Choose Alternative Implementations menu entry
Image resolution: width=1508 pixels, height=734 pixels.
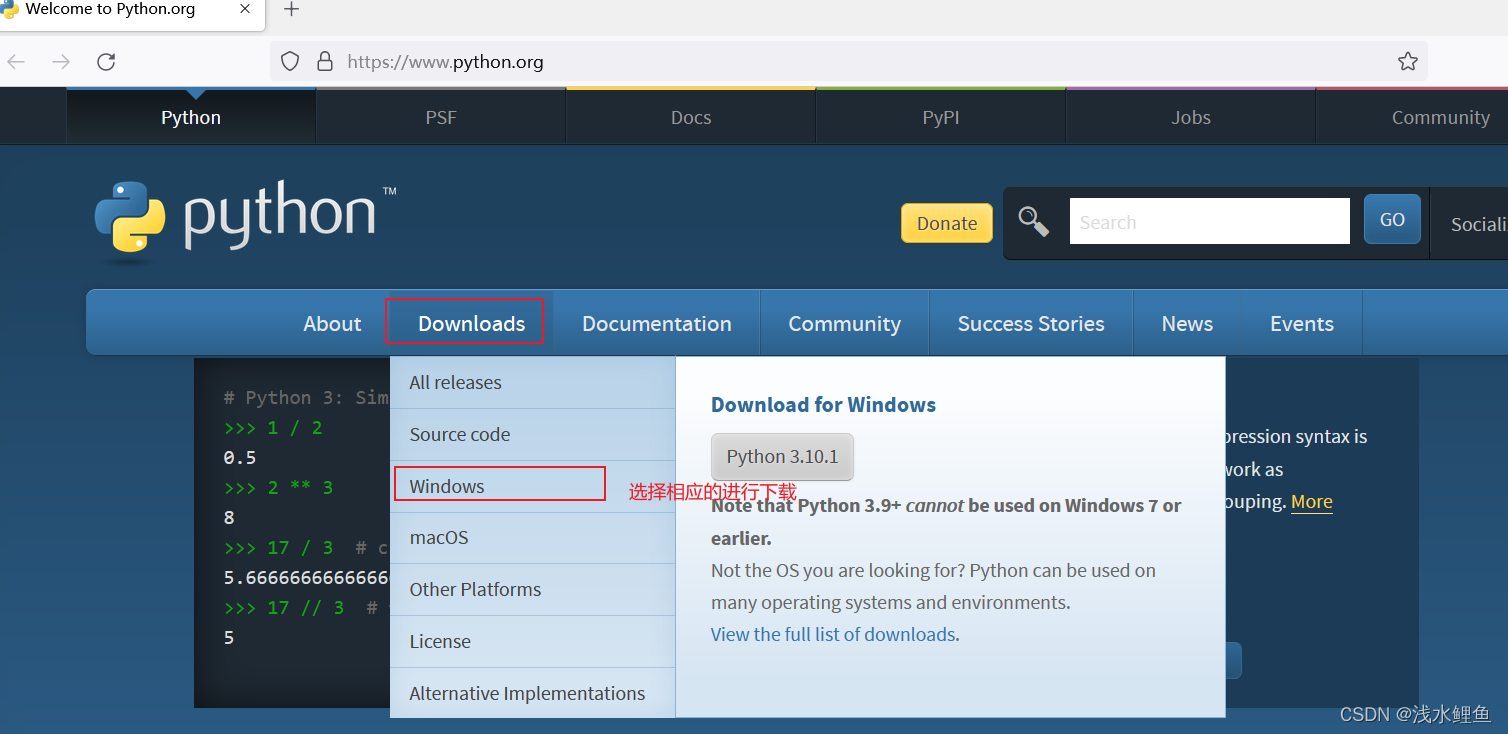click(x=533, y=693)
